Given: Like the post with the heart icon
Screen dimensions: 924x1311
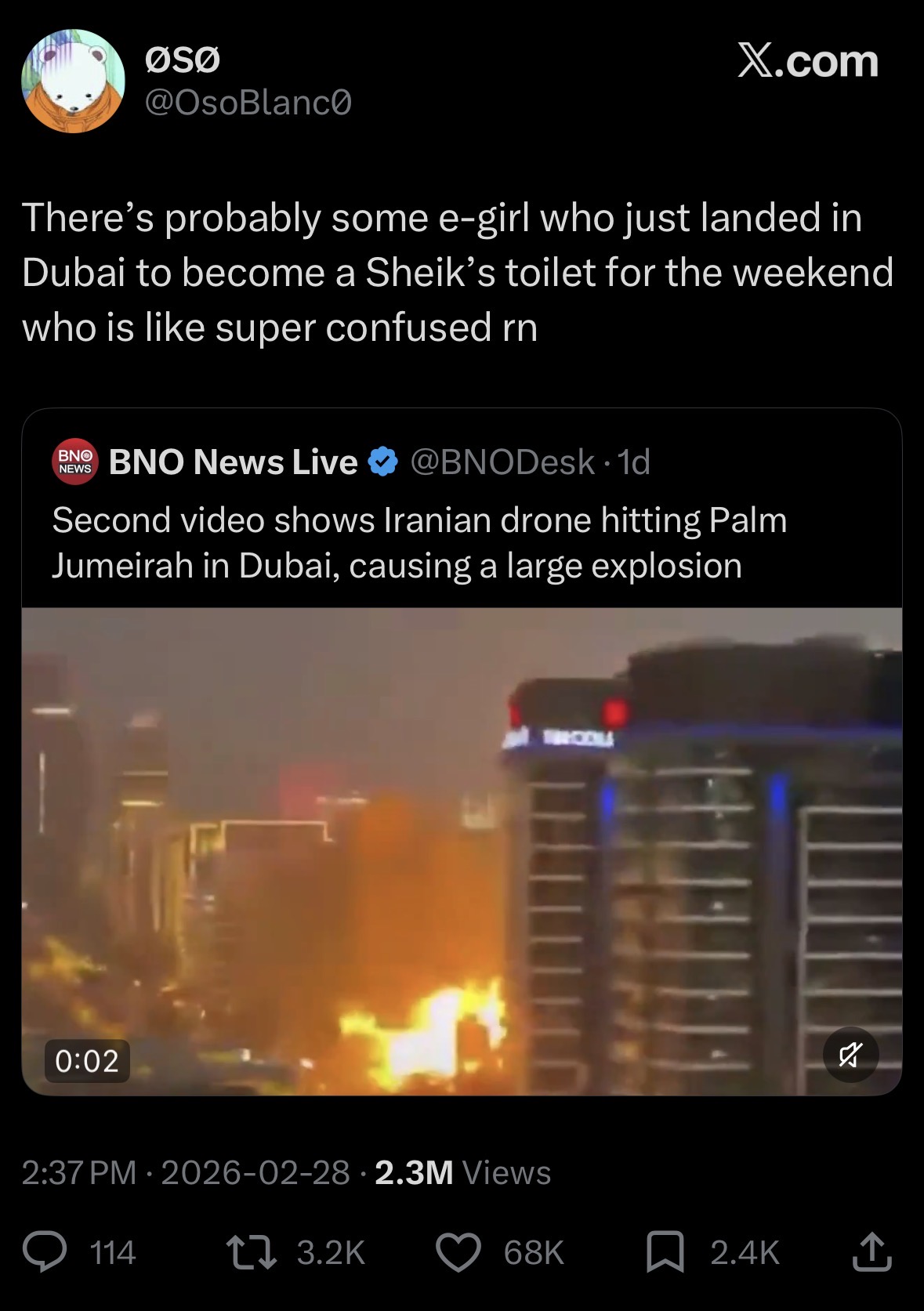Looking at the screenshot, I should point(458,1251).
